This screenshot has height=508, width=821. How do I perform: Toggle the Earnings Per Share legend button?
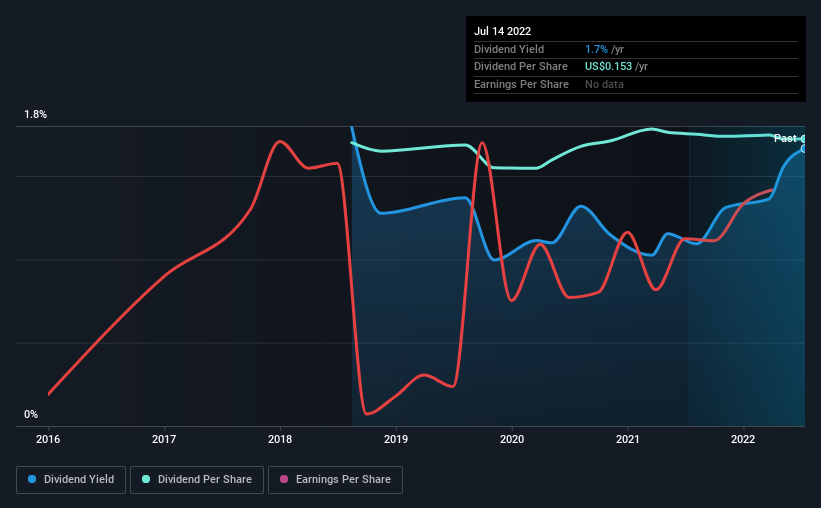click(335, 480)
